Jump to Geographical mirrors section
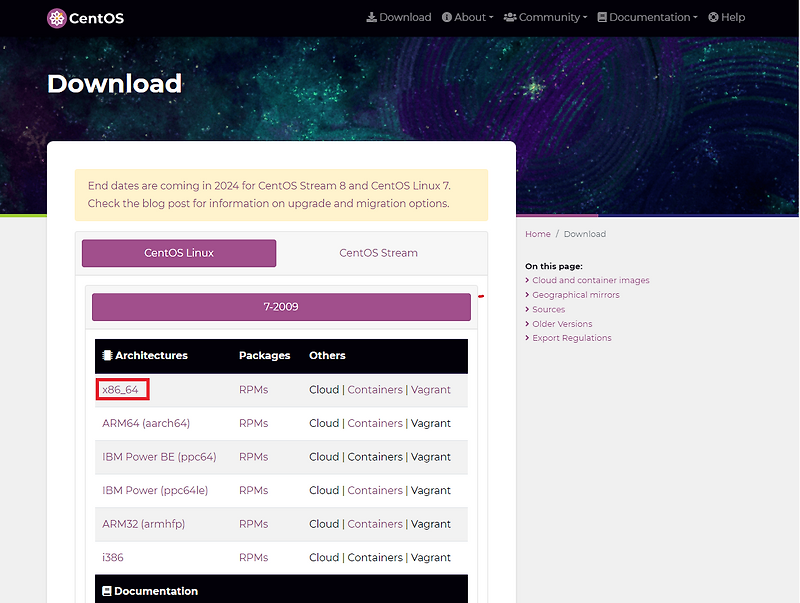The height and width of the screenshot is (603, 800). click(576, 295)
